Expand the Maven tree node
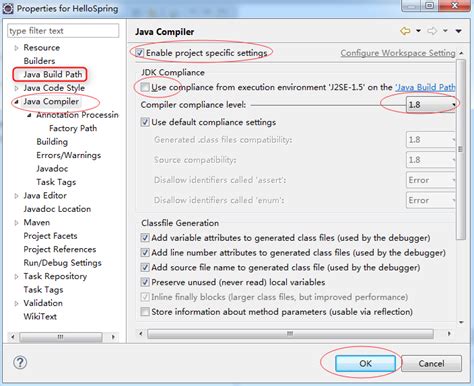 coord(16,223)
